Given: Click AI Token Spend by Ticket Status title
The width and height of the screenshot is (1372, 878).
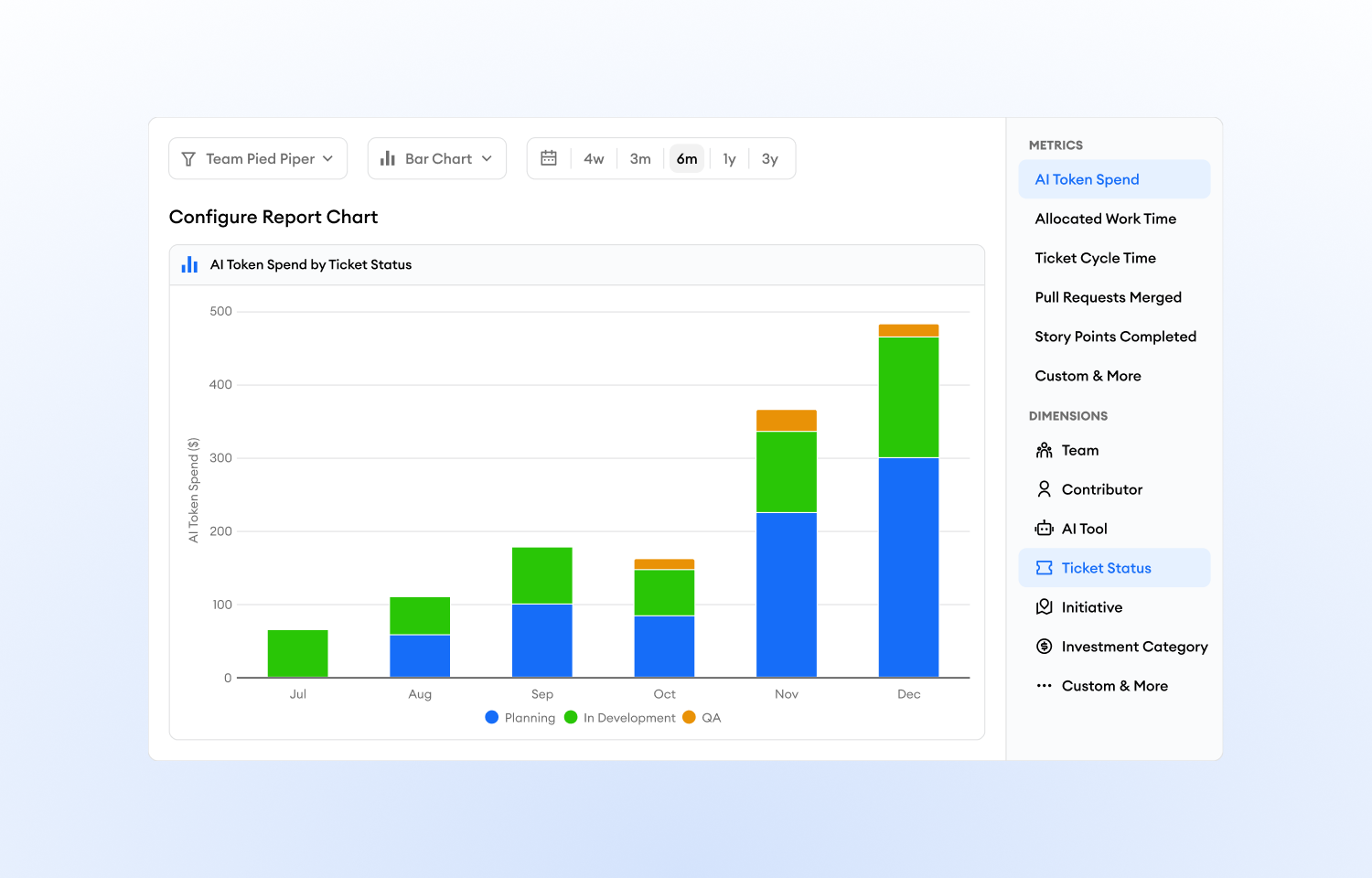Looking at the screenshot, I should coord(311,264).
